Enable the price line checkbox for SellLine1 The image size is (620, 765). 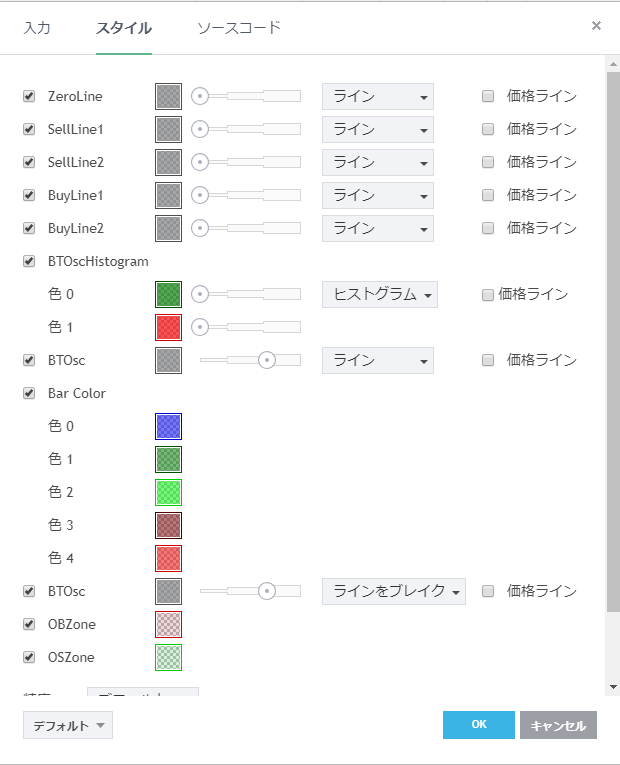pos(488,129)
